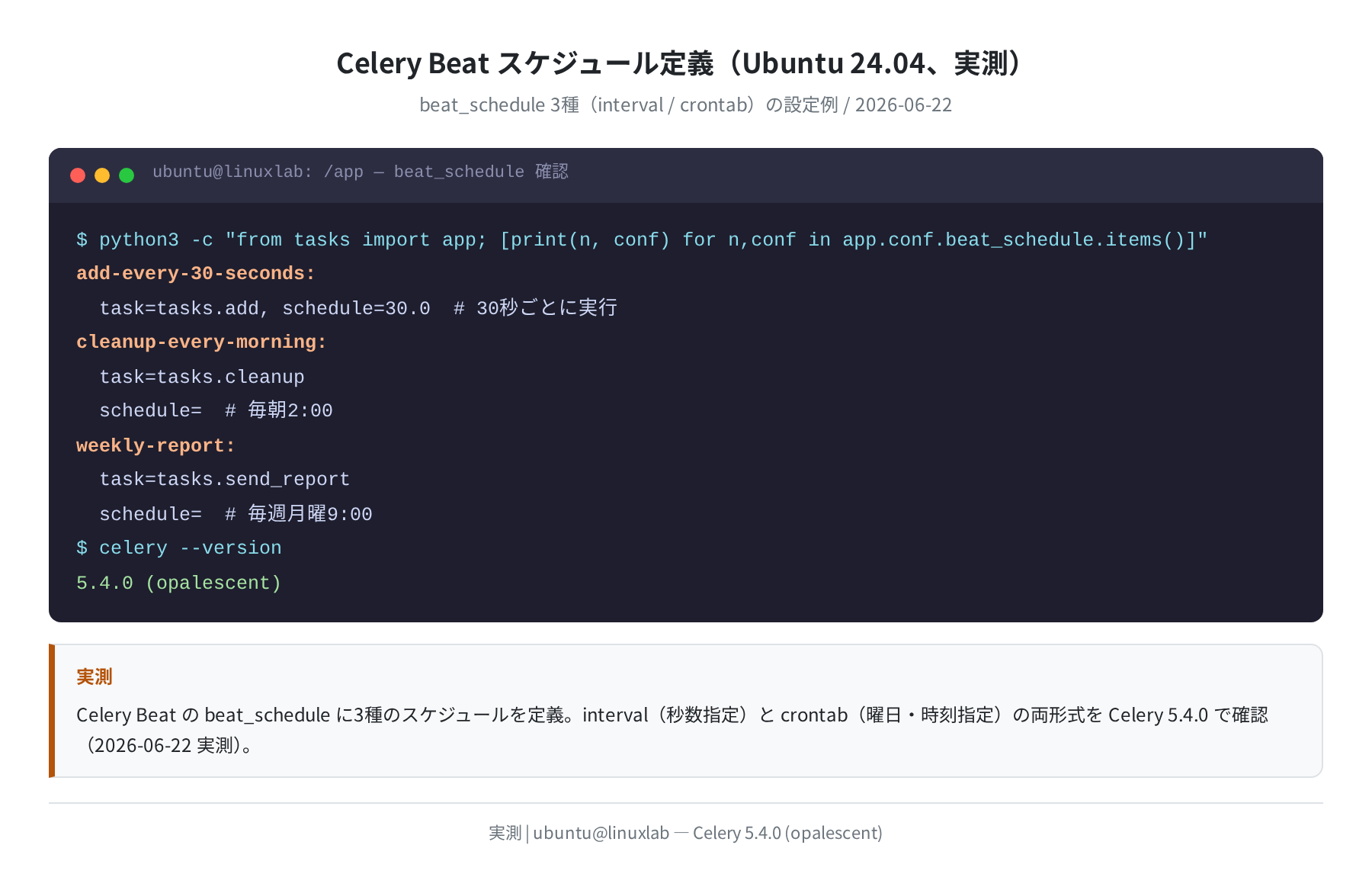Click the 'weekly-report:' entry name
The image size is (1372, 874).
155,445
